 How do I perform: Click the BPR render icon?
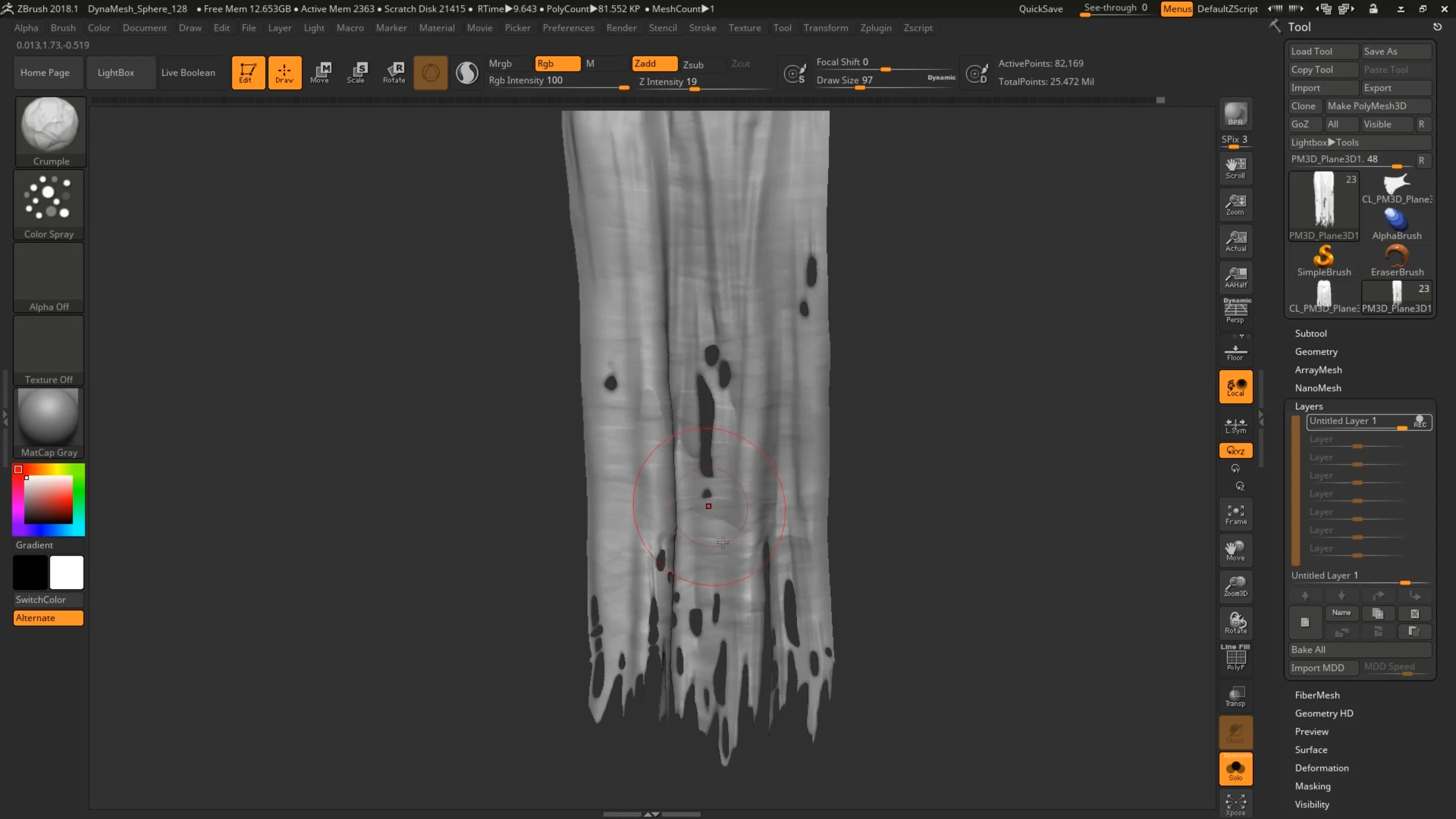[1236, 114]
